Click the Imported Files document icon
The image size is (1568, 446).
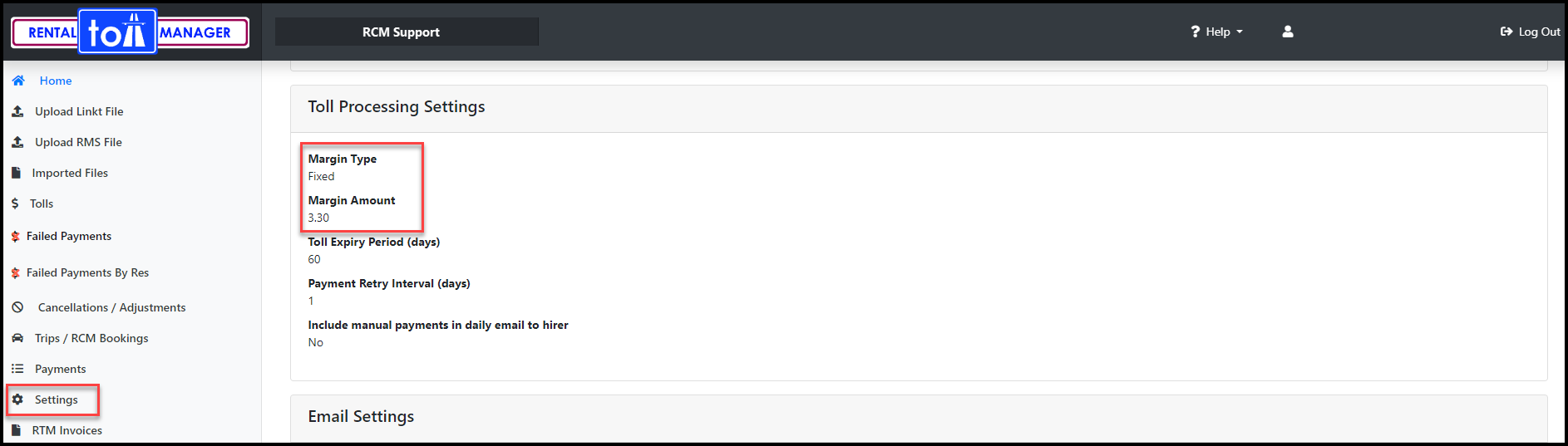pyautogui.click(x=16, y=173)
